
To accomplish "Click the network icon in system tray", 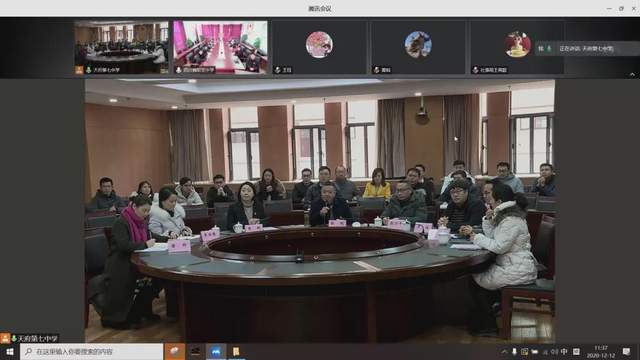I will tap(545, 352).
